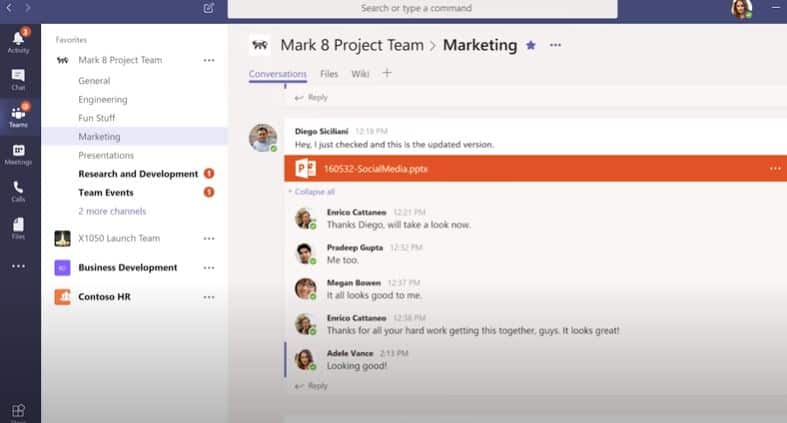
Task: Click the Search or type a command box
Action: [x=422, y=9]
